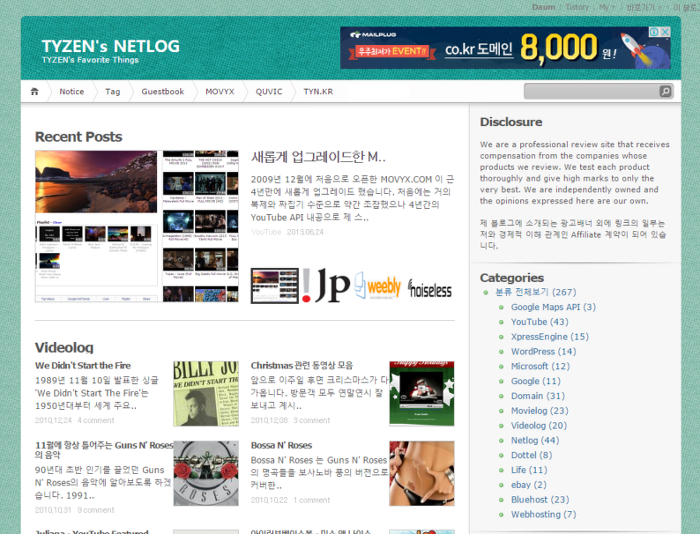700x534 pixels.
Task: Click '9 comment' under Guns N' Roses post
Action: tap(96, 510)
